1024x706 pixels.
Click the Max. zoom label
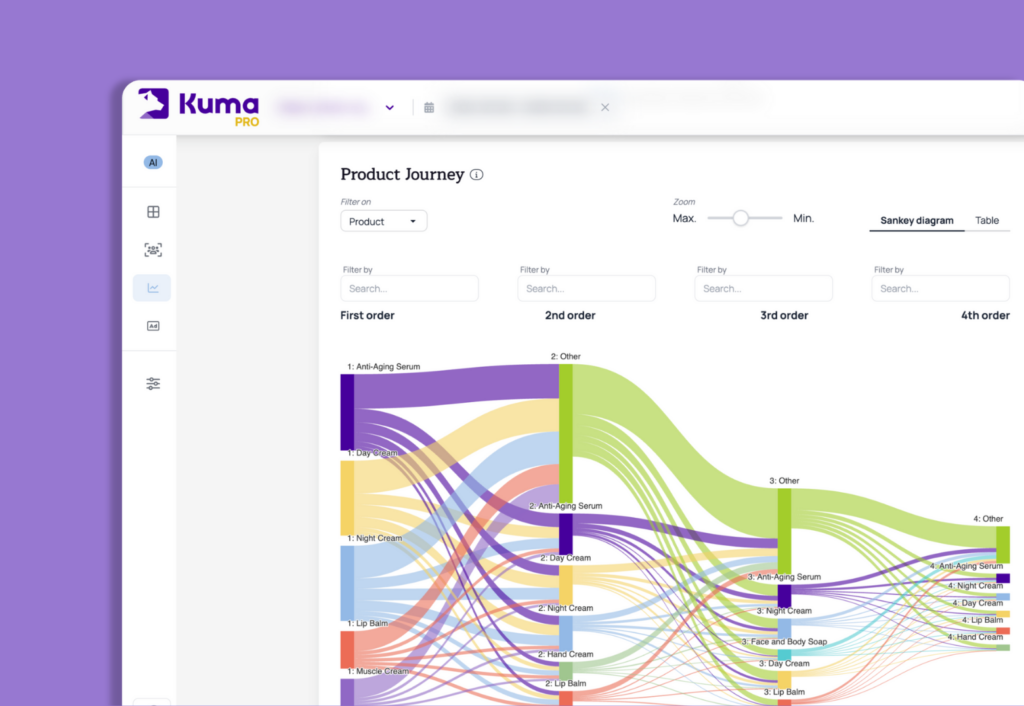(684, 219)
